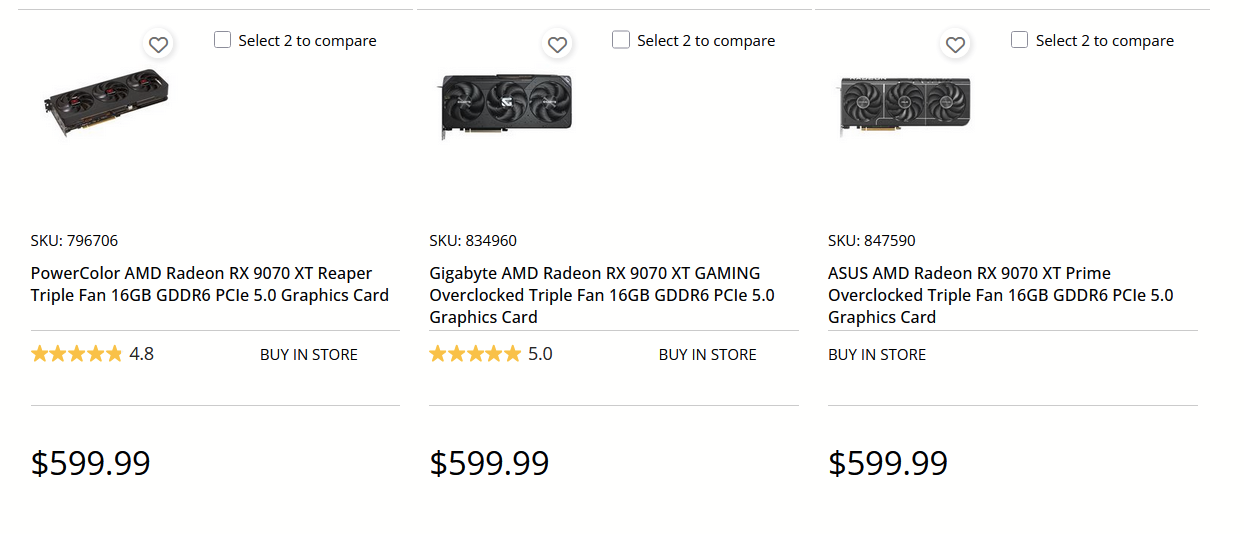1244x534 pixels.
Task: Select BUY IN STORE for the ASUS Prime
Action: (x=877, y=354)
